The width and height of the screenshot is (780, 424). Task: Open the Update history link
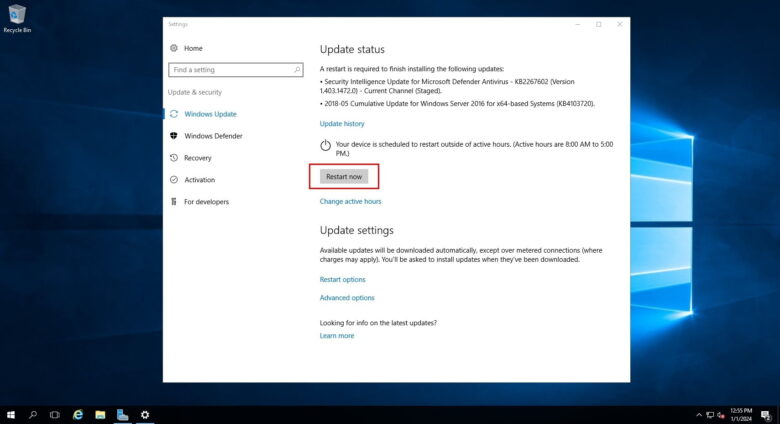pos(342,123)
